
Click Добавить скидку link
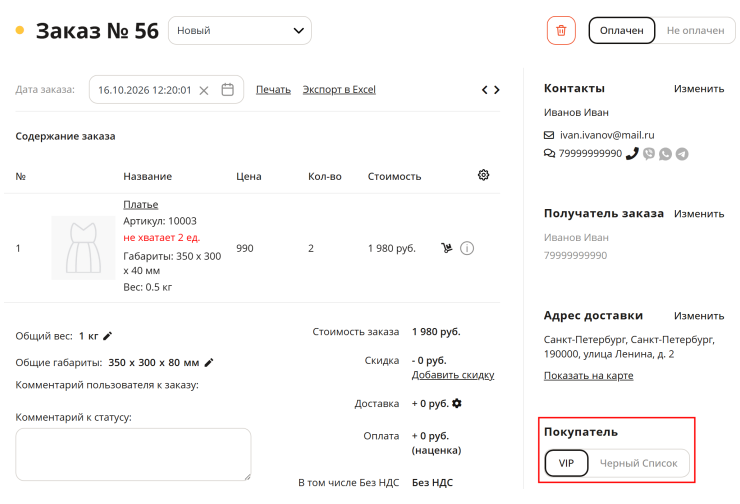[453, 375]
